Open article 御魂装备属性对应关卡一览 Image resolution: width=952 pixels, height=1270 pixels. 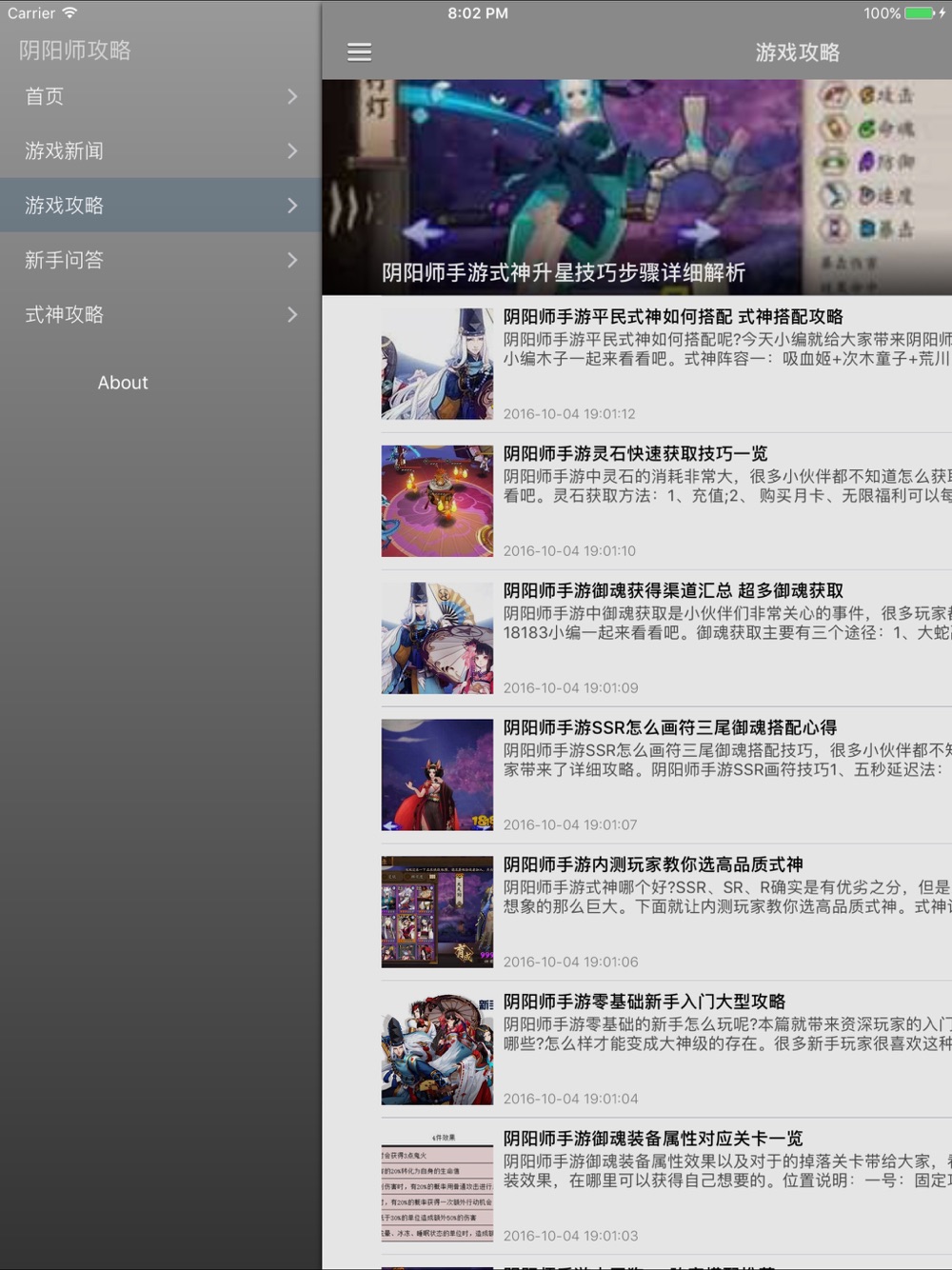point(653,1140)
